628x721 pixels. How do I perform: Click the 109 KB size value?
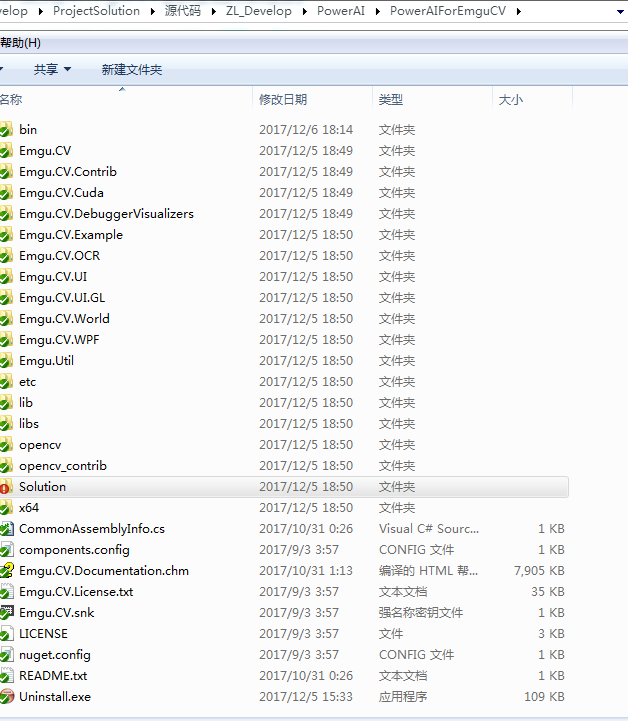pyautogui.click(x=544, y=697)
